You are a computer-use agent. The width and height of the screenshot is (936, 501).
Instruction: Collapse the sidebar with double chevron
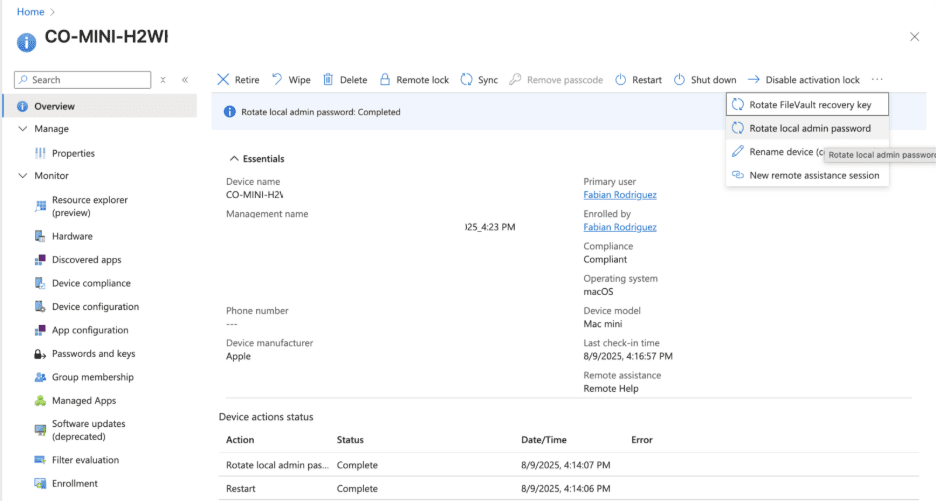[x=185, y=80]
